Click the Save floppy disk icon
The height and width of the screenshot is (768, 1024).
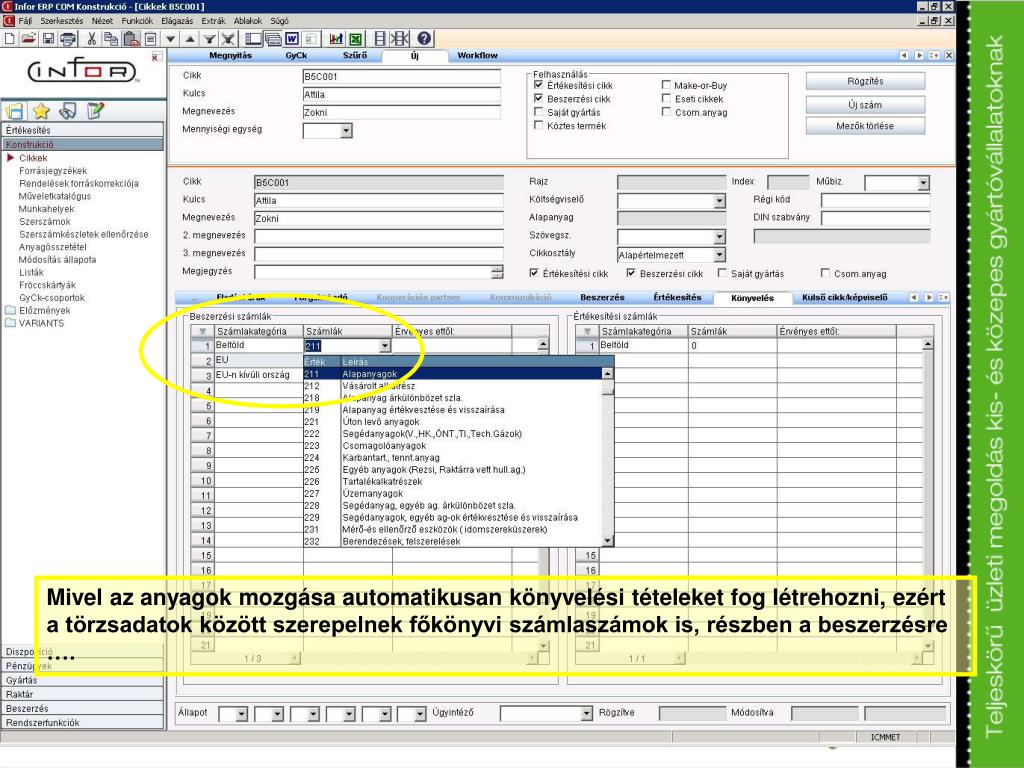click(x=48, y=39)
